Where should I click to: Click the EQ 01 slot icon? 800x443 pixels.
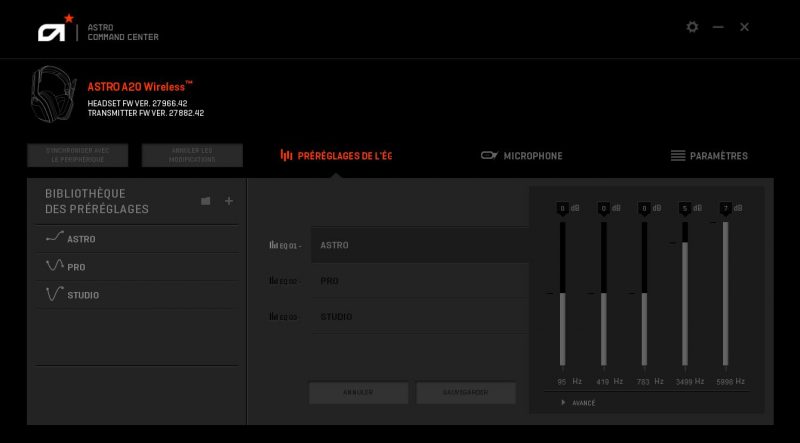(273, 245)
